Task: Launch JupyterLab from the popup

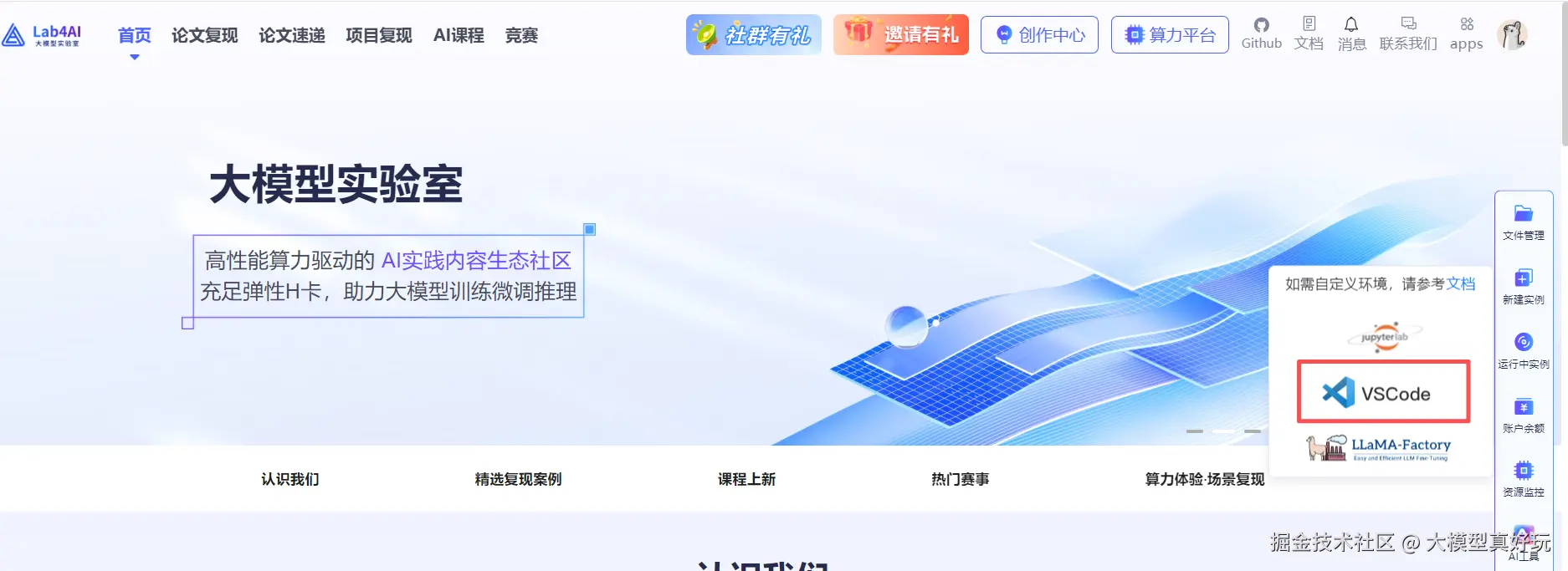Action: [x=1385, y=337]
